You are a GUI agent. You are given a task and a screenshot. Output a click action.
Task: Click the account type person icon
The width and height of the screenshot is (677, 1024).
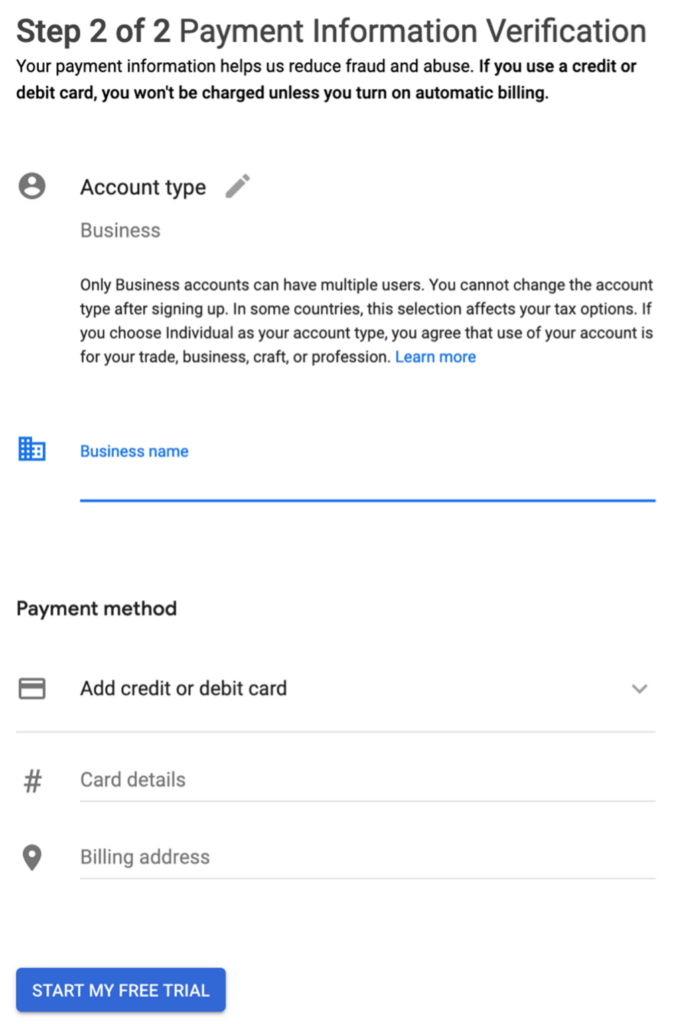tap(33, 186)
